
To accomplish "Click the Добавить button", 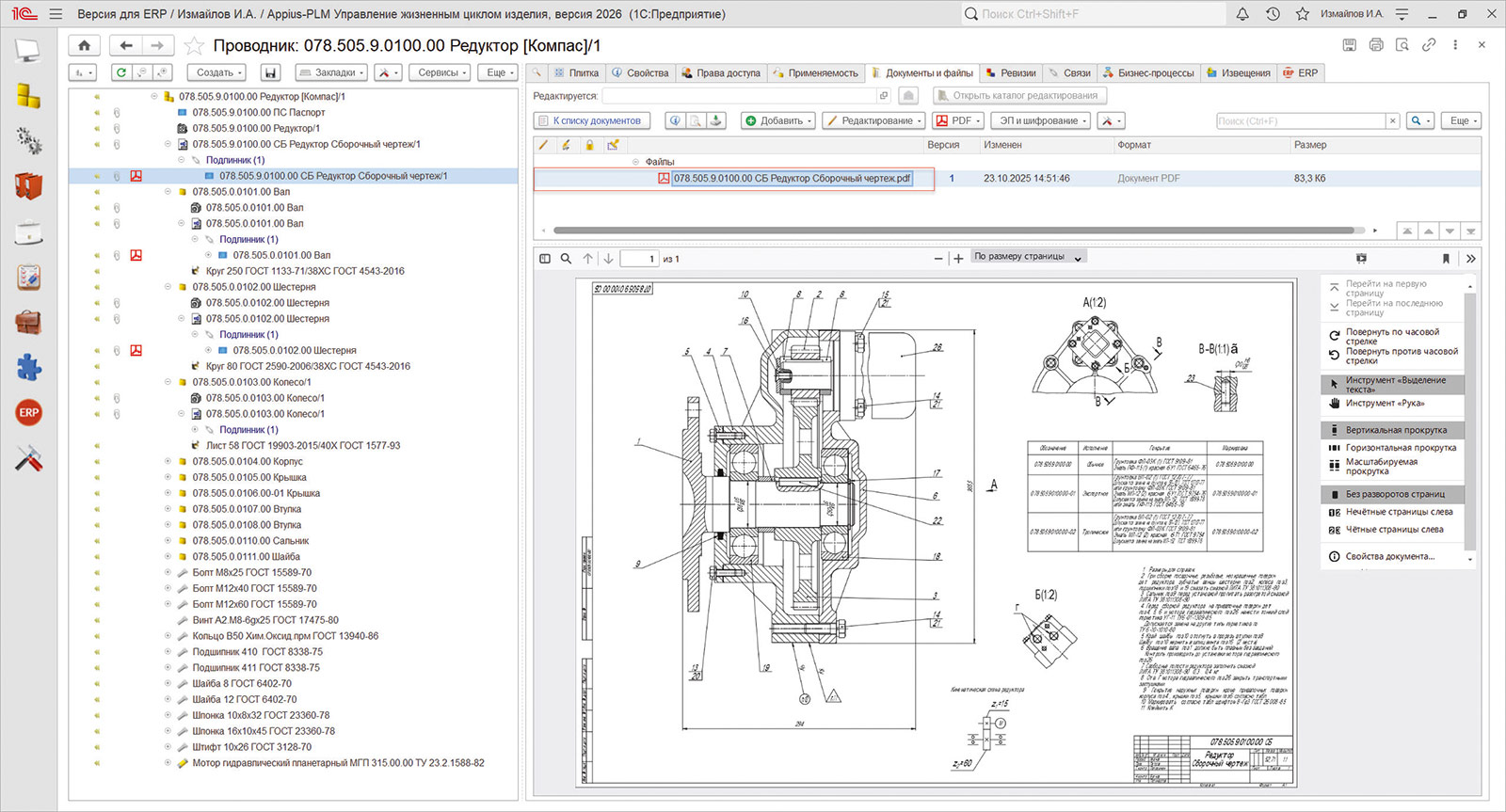I will tap(778, 120).
